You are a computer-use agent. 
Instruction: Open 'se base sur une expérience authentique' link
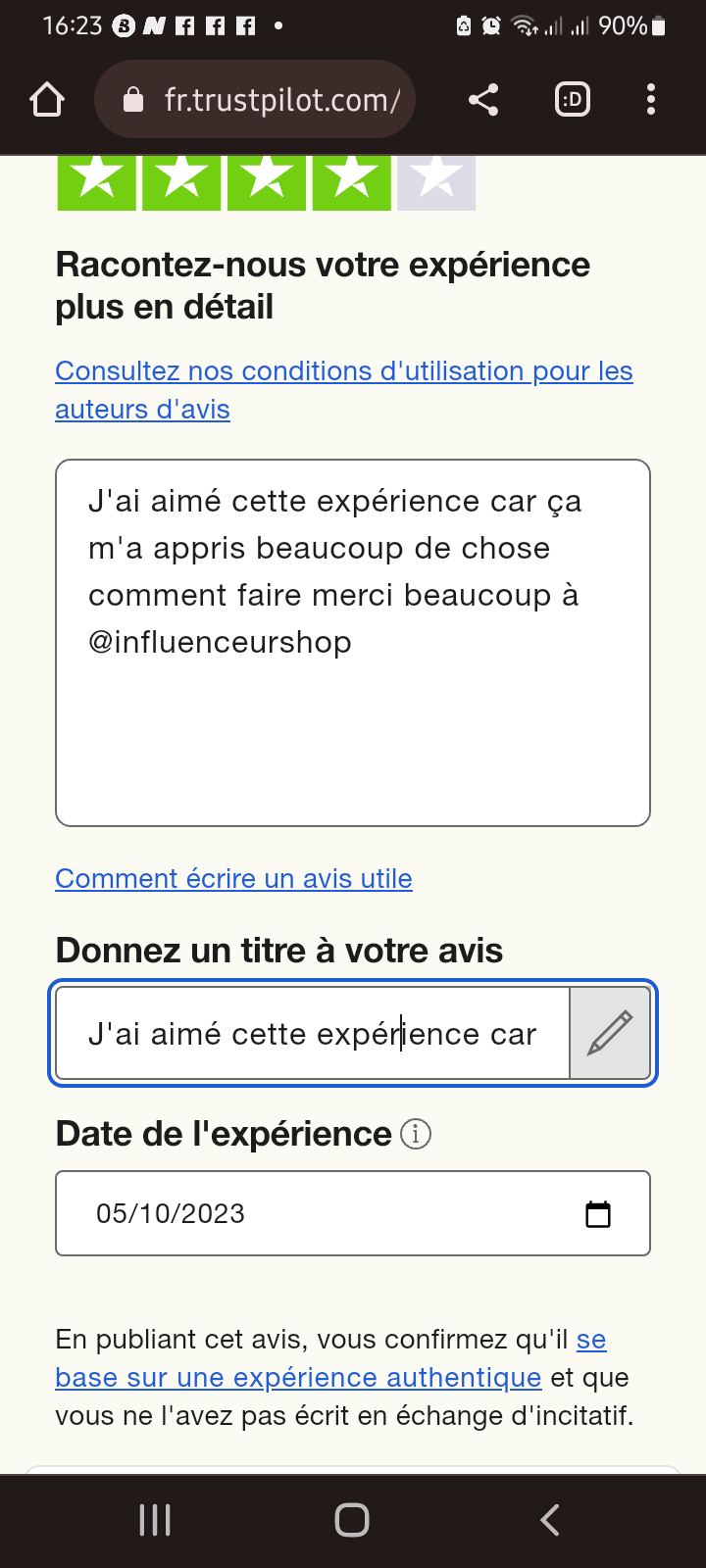[298, 1378]
